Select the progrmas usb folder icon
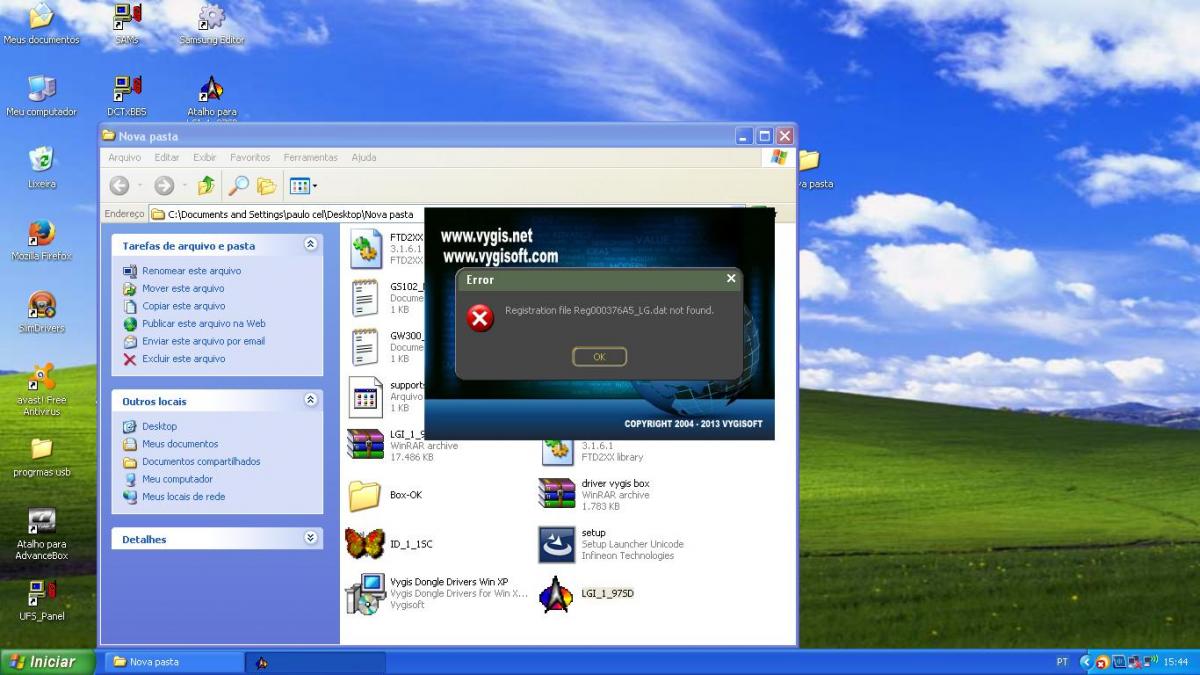The height and width of the screenshot is (675, 1200). coord(41,448)
